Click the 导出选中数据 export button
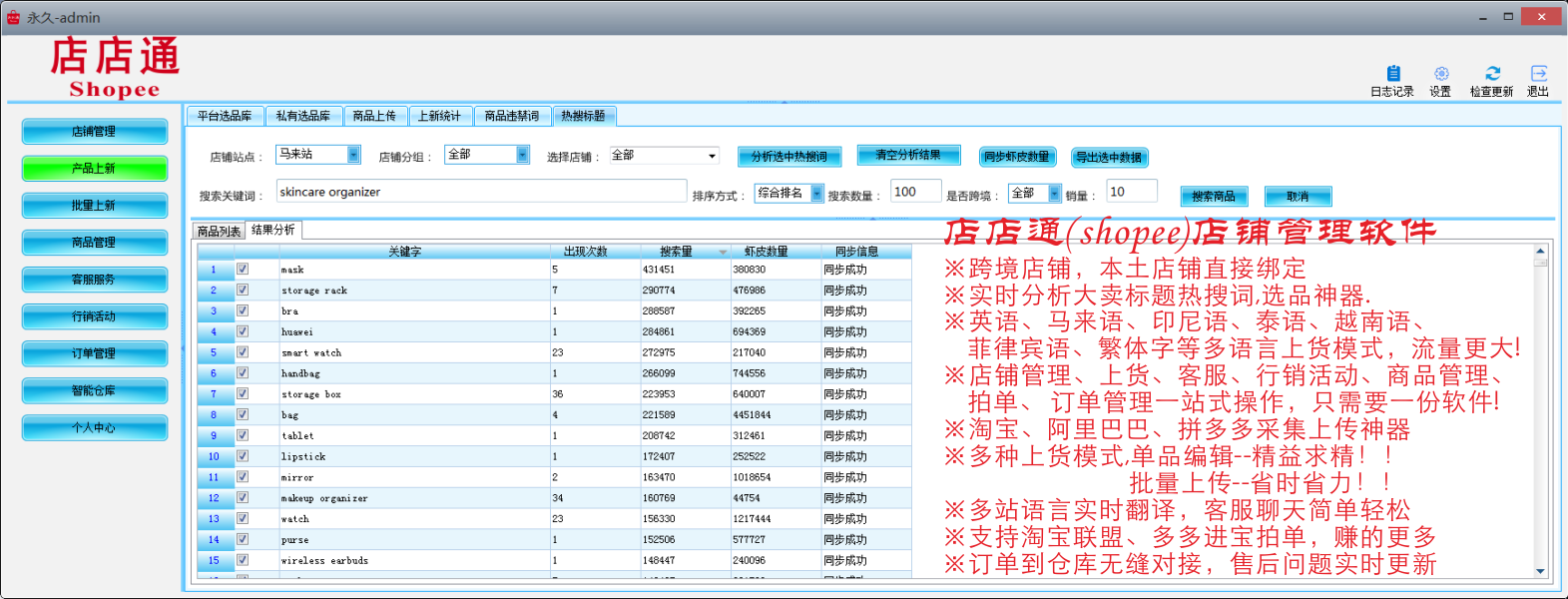This screenshot has width=1568, height=599. click(x=1109, y=158)
